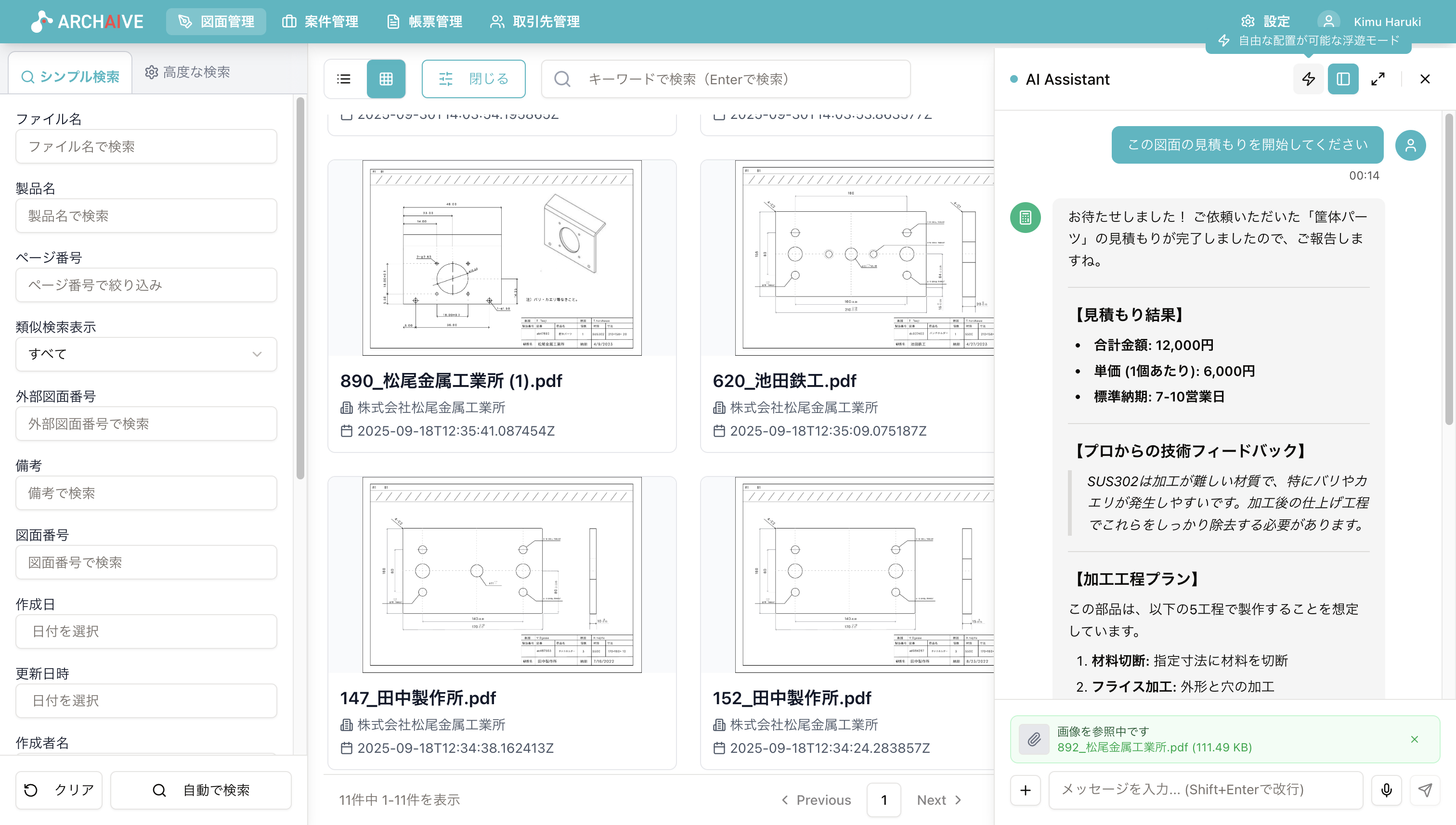Click the left filter panel scrollbar
1456x825 pixels.
[300, 289]
